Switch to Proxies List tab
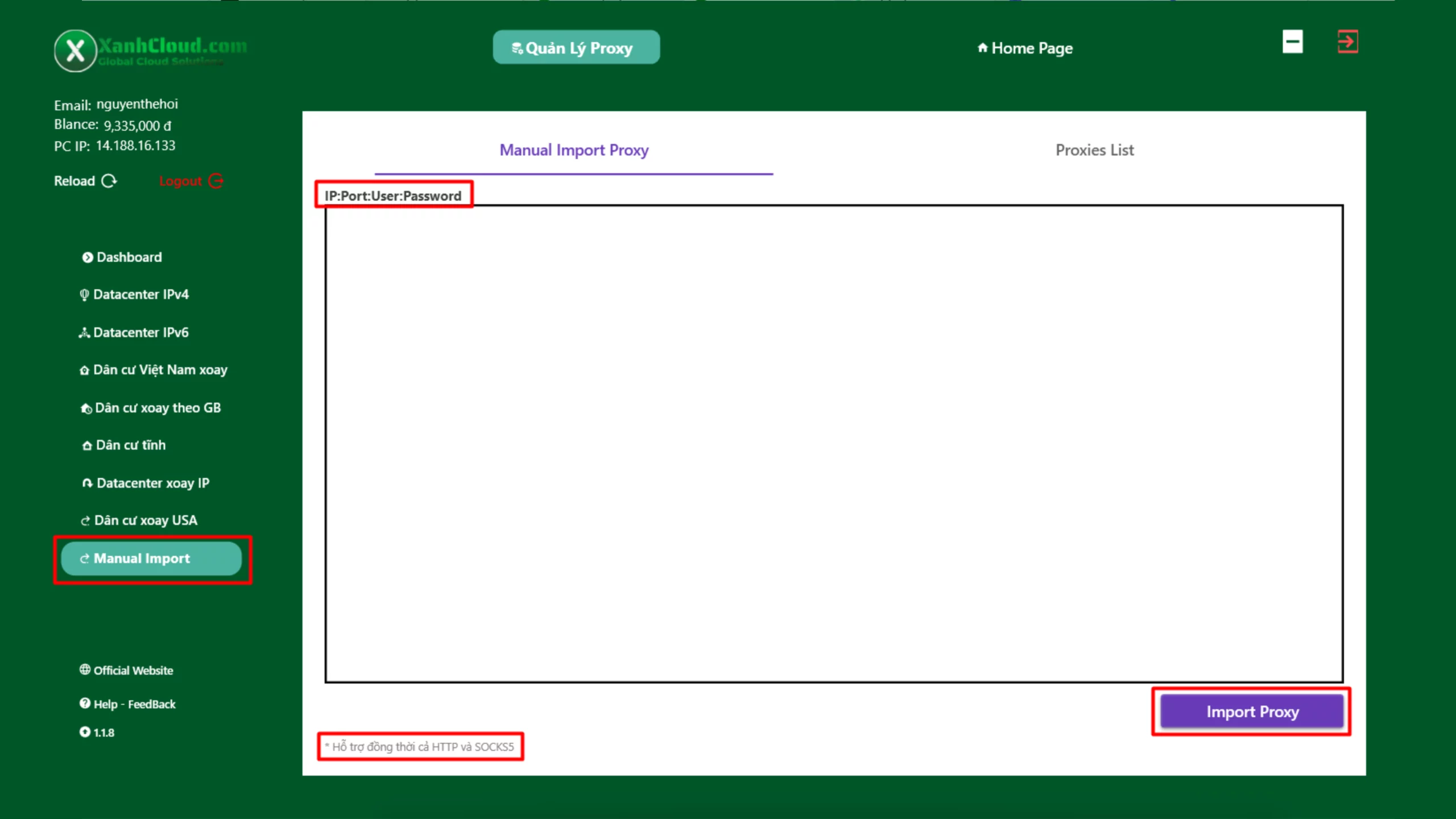This screenshot has width=1456, height=819. [1094, 150]
